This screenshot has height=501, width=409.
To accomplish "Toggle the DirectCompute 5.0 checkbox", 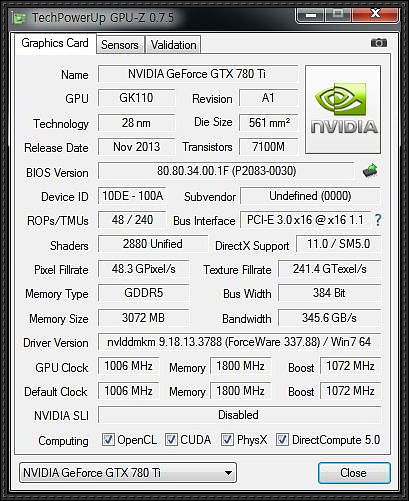I will click(282, 440).
